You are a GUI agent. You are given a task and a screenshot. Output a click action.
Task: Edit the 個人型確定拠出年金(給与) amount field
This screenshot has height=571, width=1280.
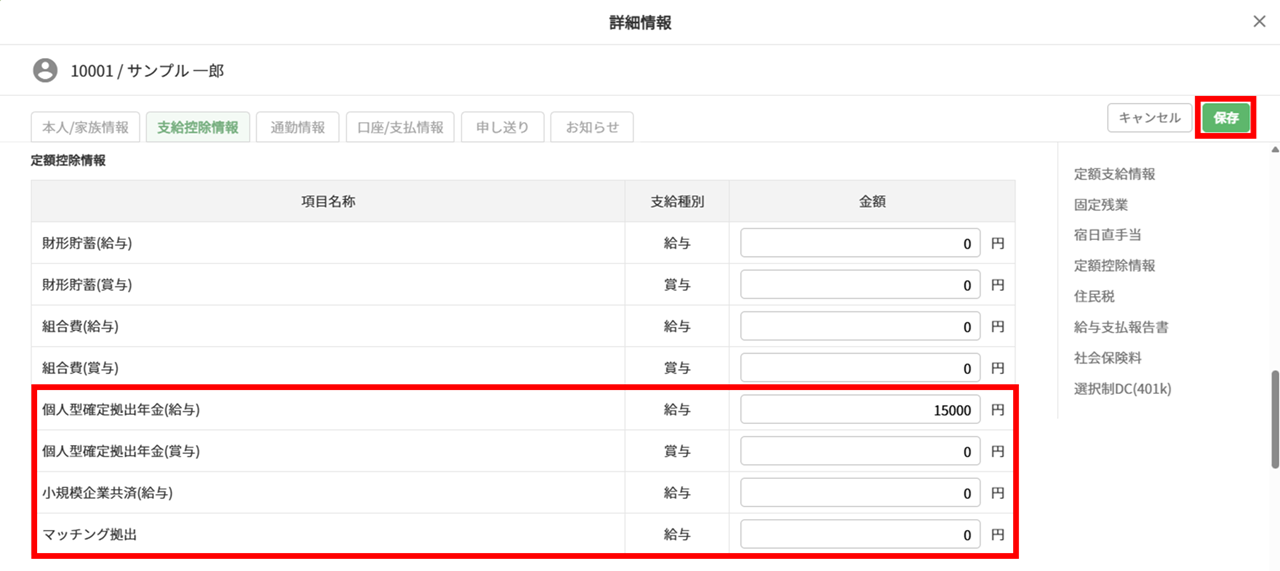click(861, 410)
